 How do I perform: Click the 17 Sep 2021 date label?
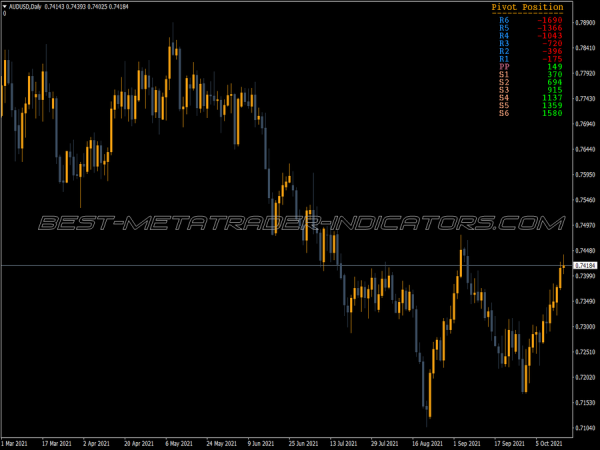(509, 443)
